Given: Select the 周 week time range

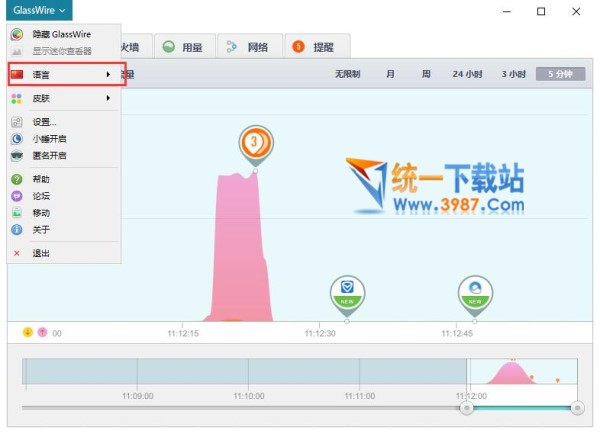Looking at the screenshot, I should (426, 74).
